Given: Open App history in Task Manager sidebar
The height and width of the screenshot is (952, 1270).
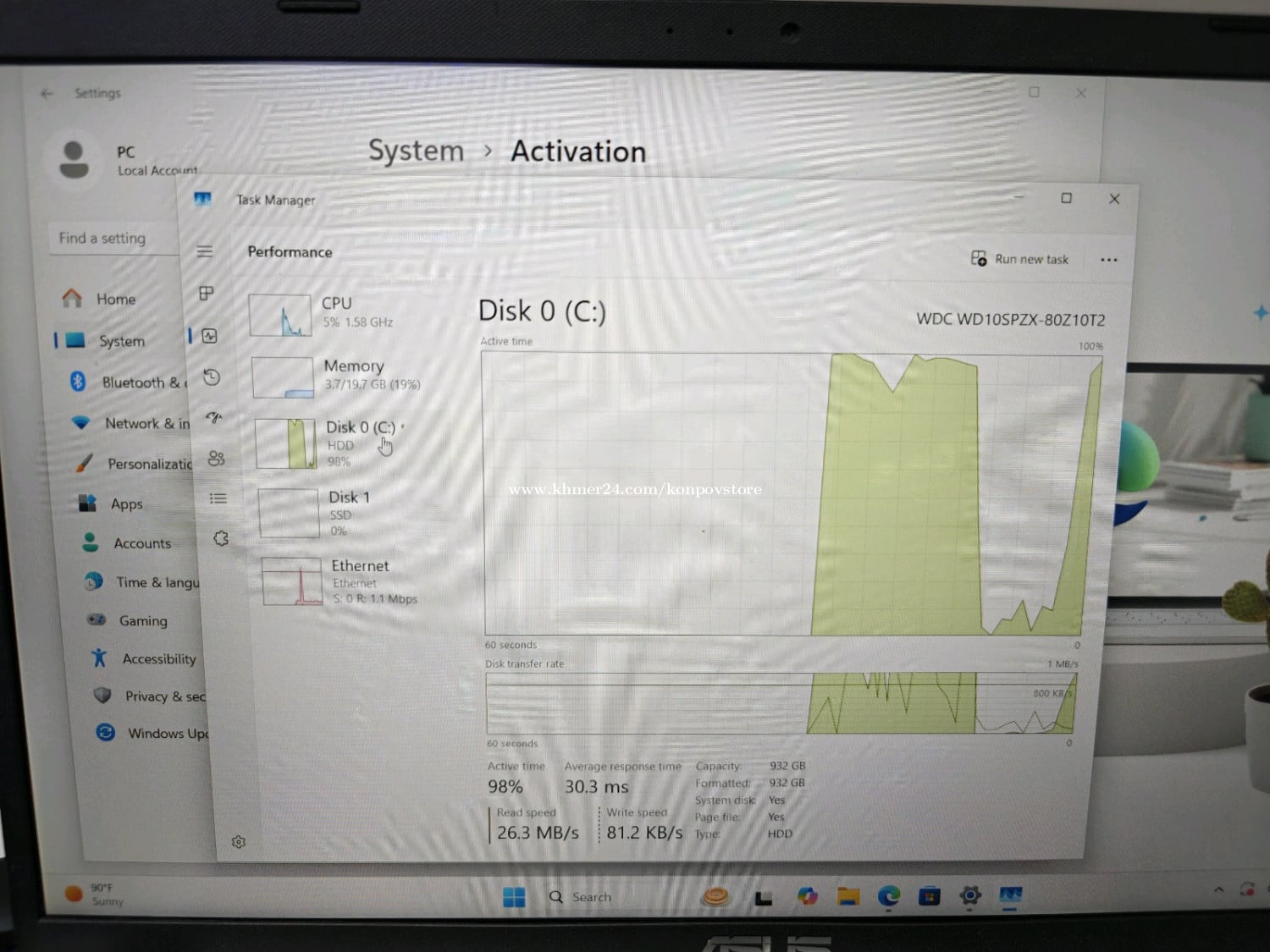Looking at the screenshot, I should [212, 377].
